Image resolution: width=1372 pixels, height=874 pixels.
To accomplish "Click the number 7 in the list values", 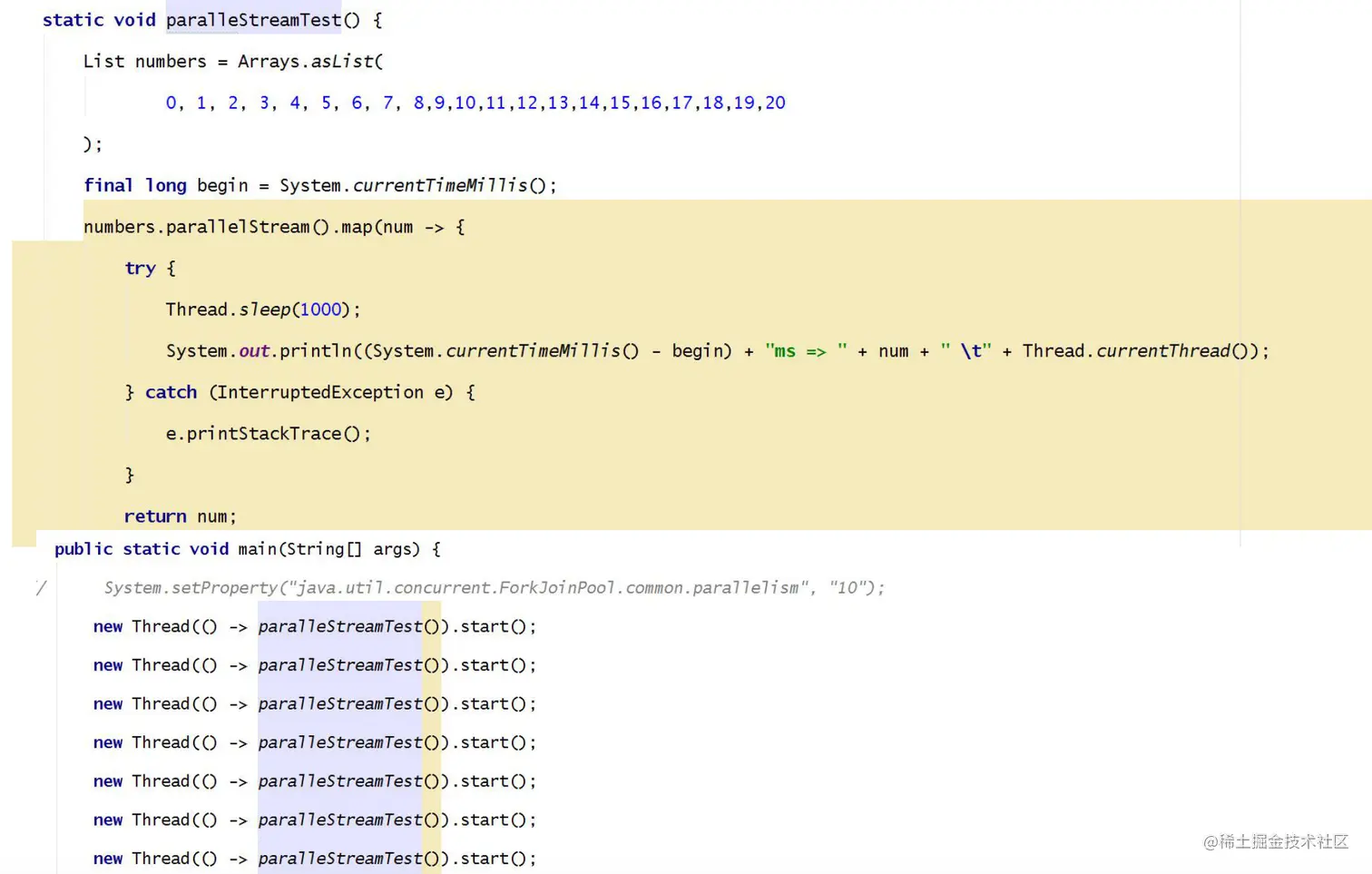I will pos(387,103).
